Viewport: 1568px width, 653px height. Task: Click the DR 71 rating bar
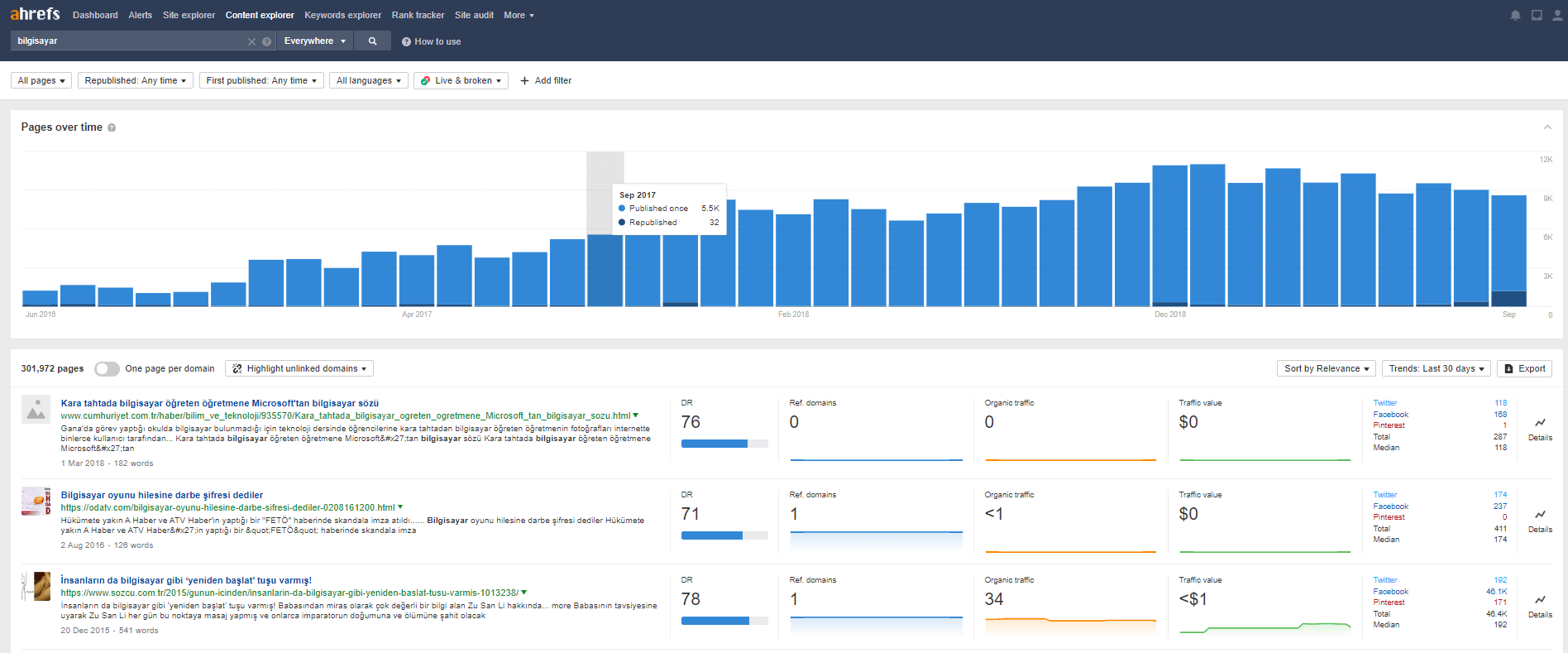coord(724,535)
